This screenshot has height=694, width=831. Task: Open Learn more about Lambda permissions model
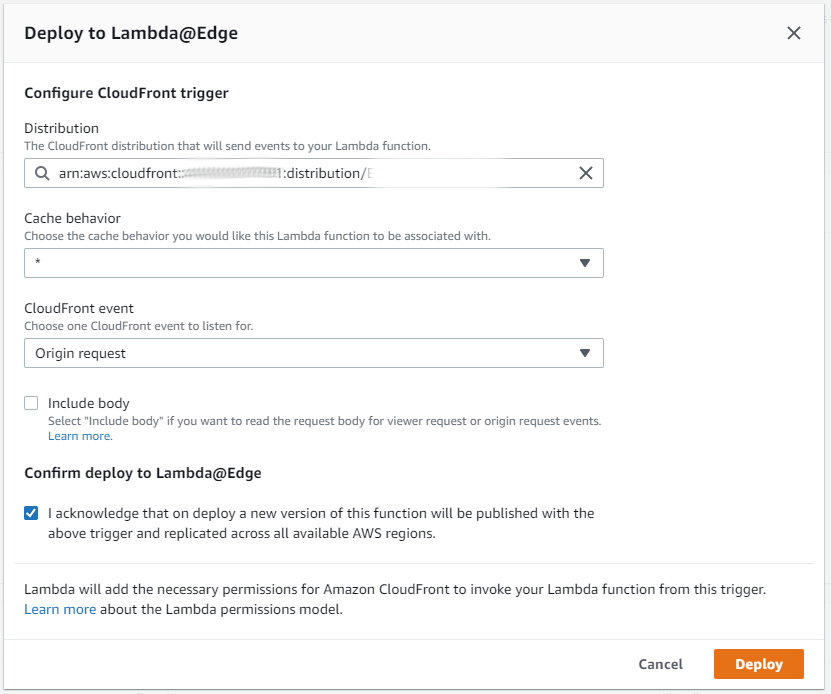(x=60, y=609)
